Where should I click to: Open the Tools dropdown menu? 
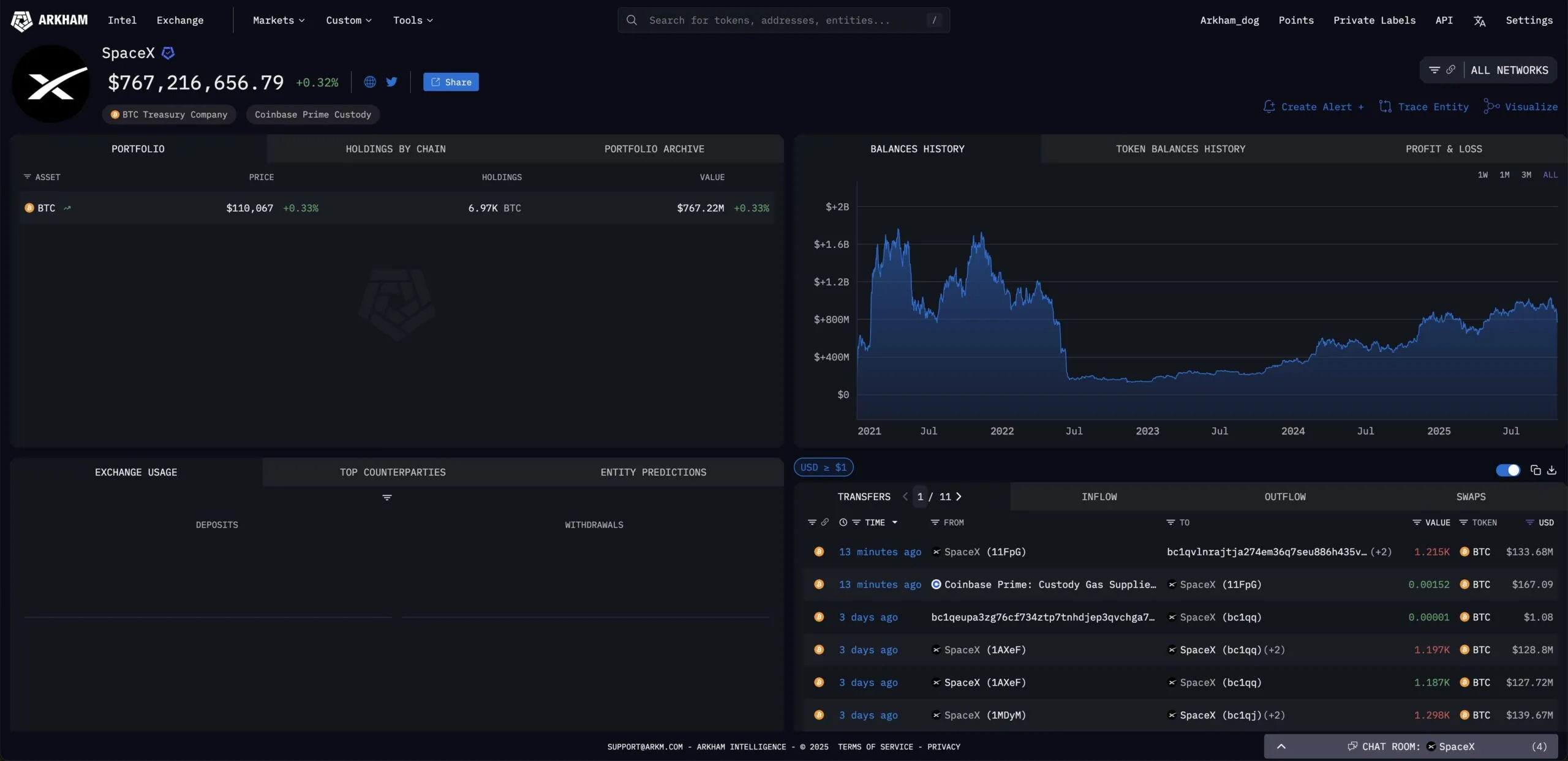[413, 20]
